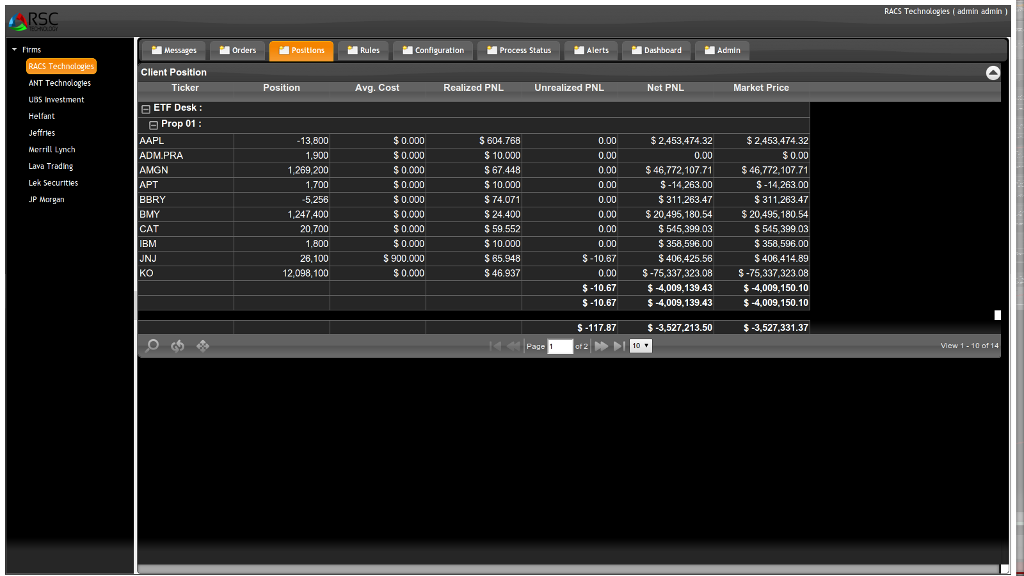Collapse the ETF Desk group

pos(146,108)
